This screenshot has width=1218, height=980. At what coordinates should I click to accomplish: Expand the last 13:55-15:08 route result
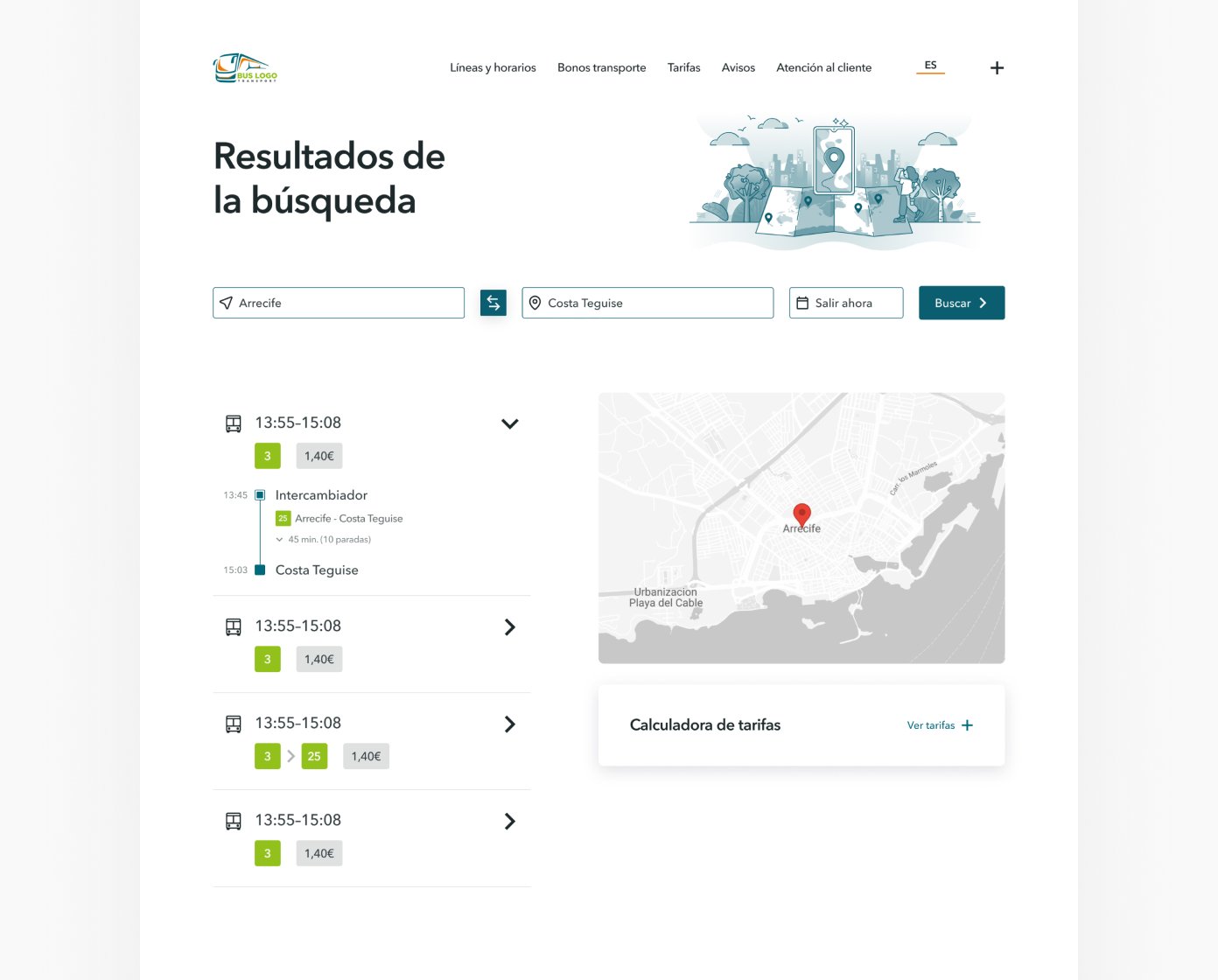510,821
